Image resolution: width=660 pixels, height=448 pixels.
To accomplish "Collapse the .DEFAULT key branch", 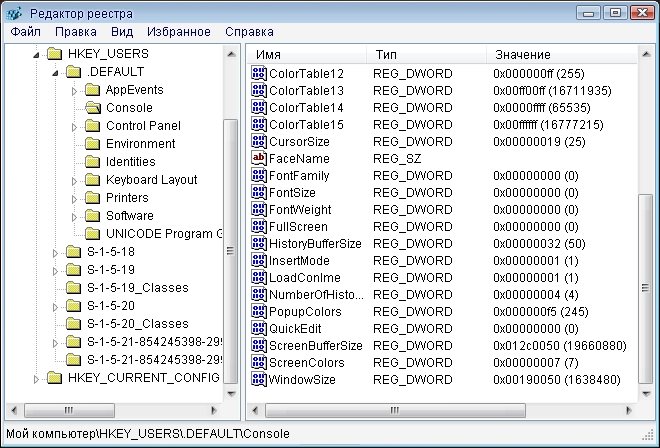I will click(55, 72).
